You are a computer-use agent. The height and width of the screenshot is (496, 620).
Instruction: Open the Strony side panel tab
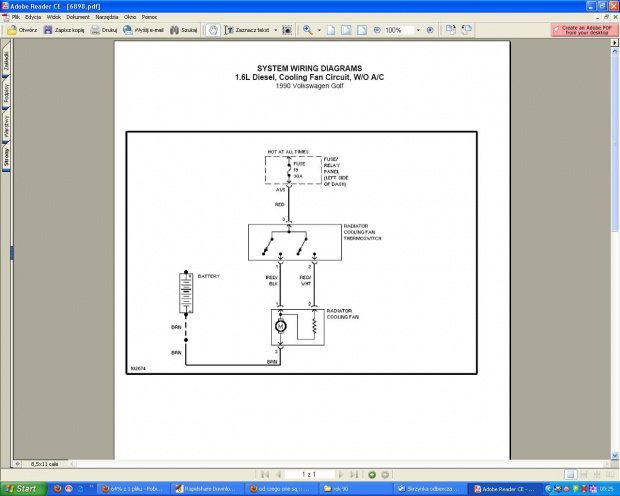coord(6,157)
